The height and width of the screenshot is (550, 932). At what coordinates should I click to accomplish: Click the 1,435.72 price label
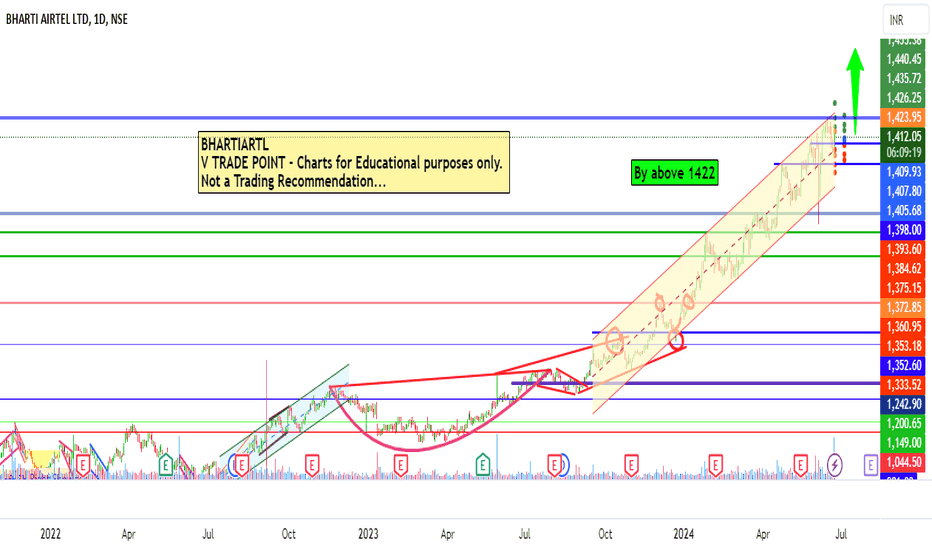tap(903, 78)
